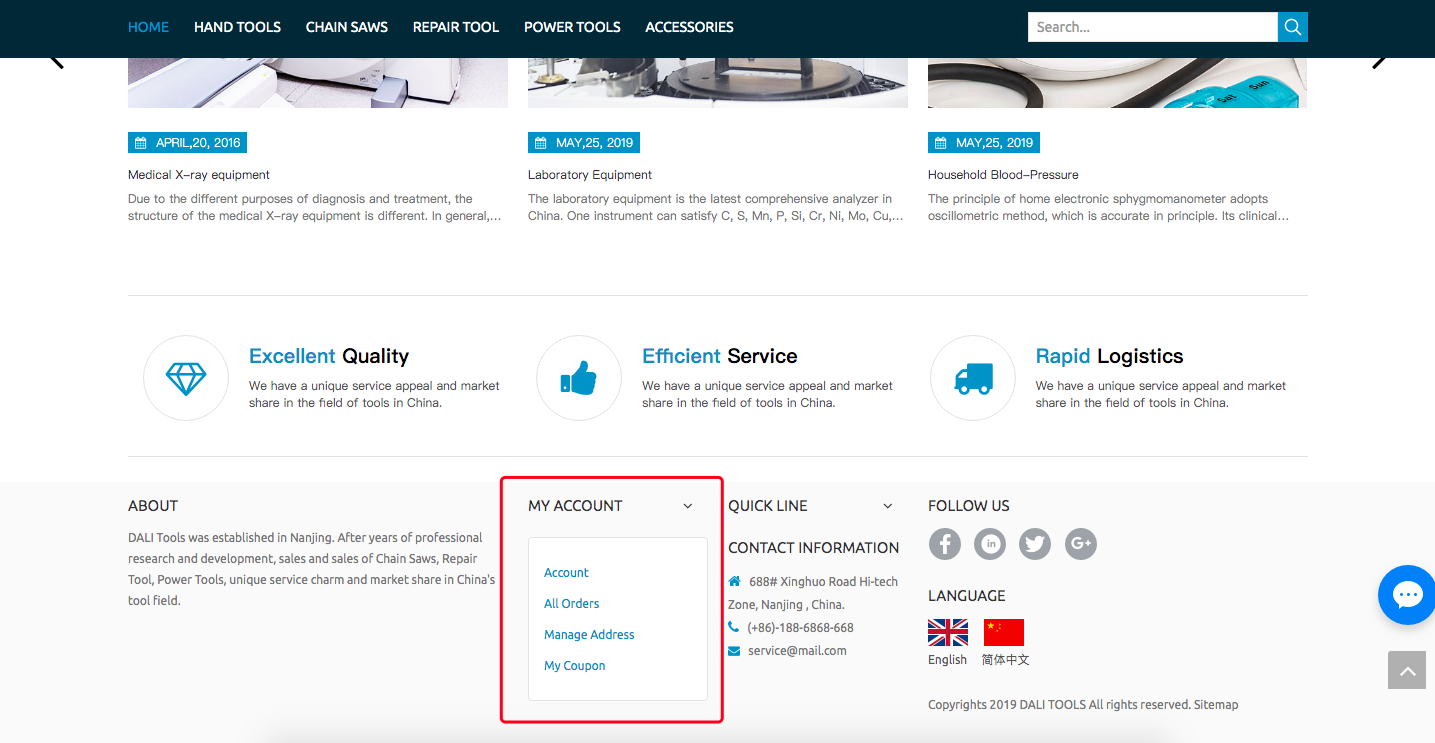Click the scroll-to-top arrow button
This screenshot has width=1435, height=743.
(1406, 671)
